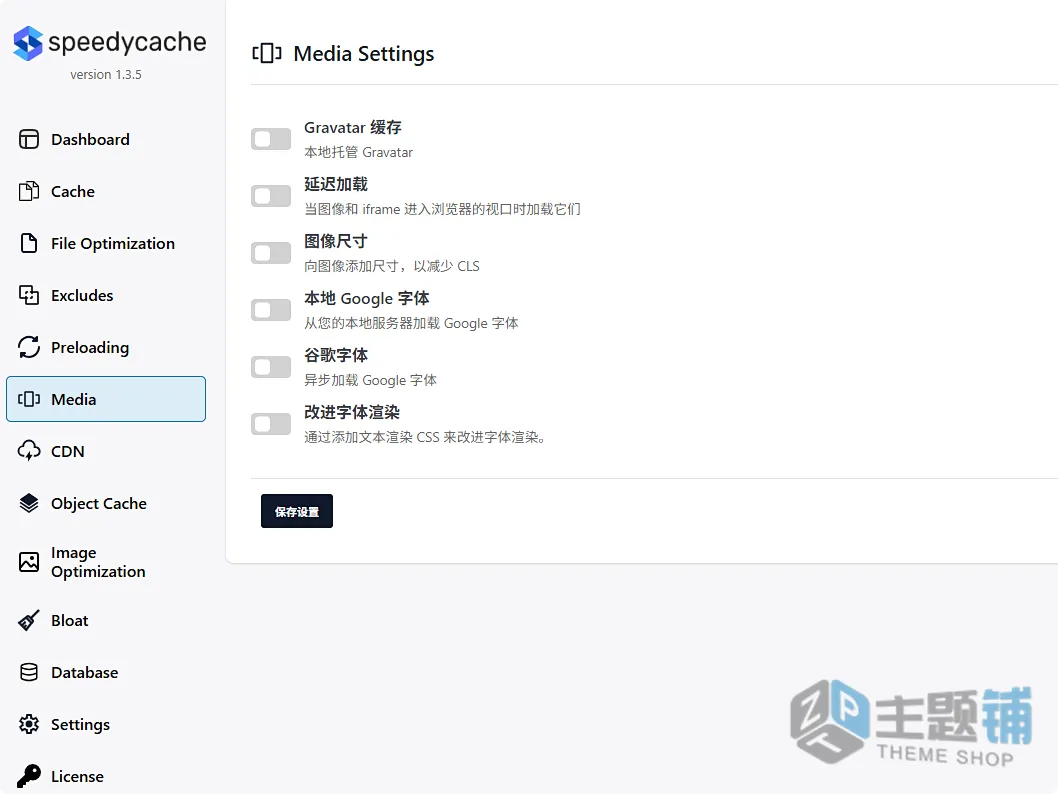Click the File Optimization document icon
This screenshot has width=1058, height=794.
pyautogui.click(x=29, y=243)
